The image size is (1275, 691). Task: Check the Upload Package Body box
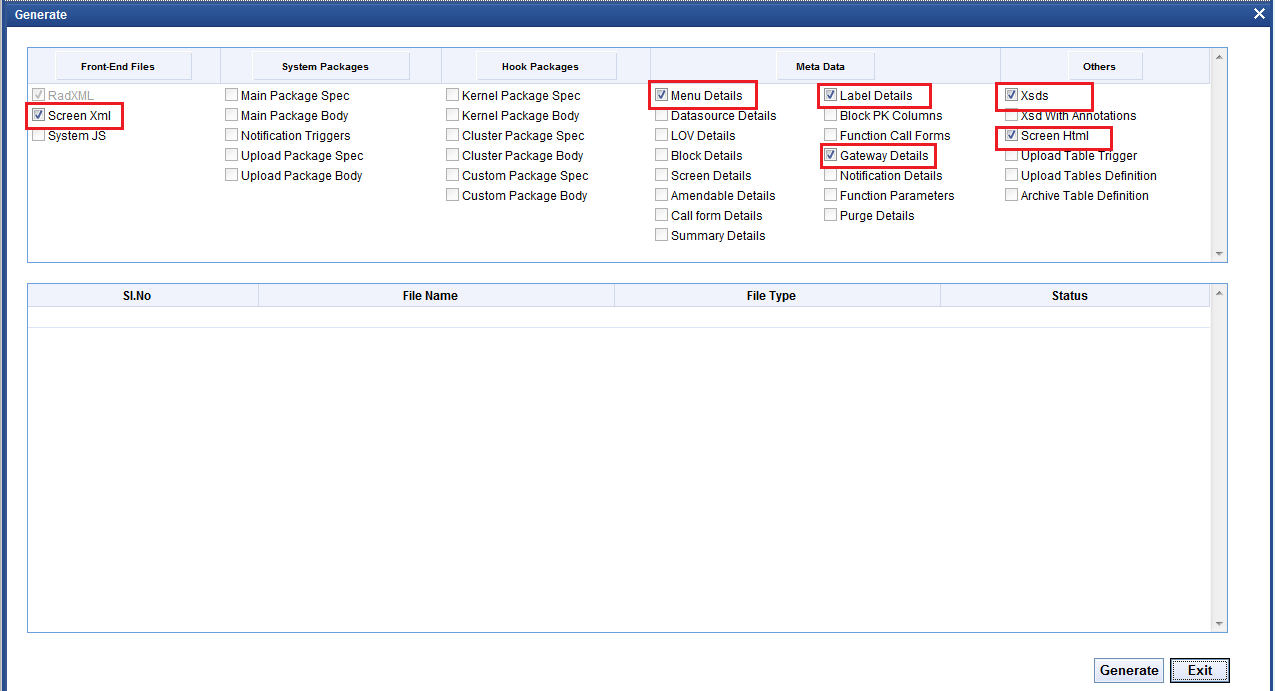coord(232,176)
